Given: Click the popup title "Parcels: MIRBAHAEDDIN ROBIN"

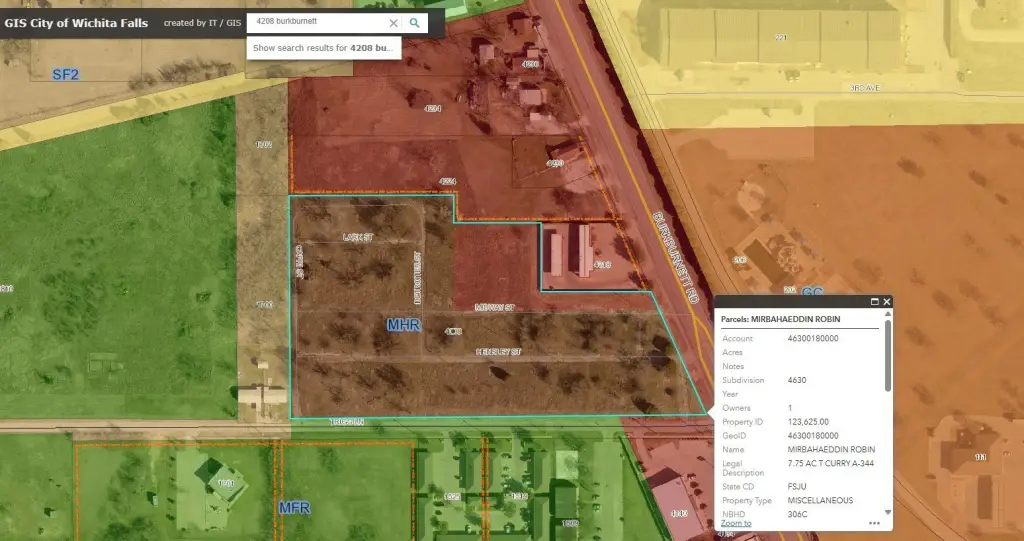Looking at the screenshot, I should click(x=780, y=320).
